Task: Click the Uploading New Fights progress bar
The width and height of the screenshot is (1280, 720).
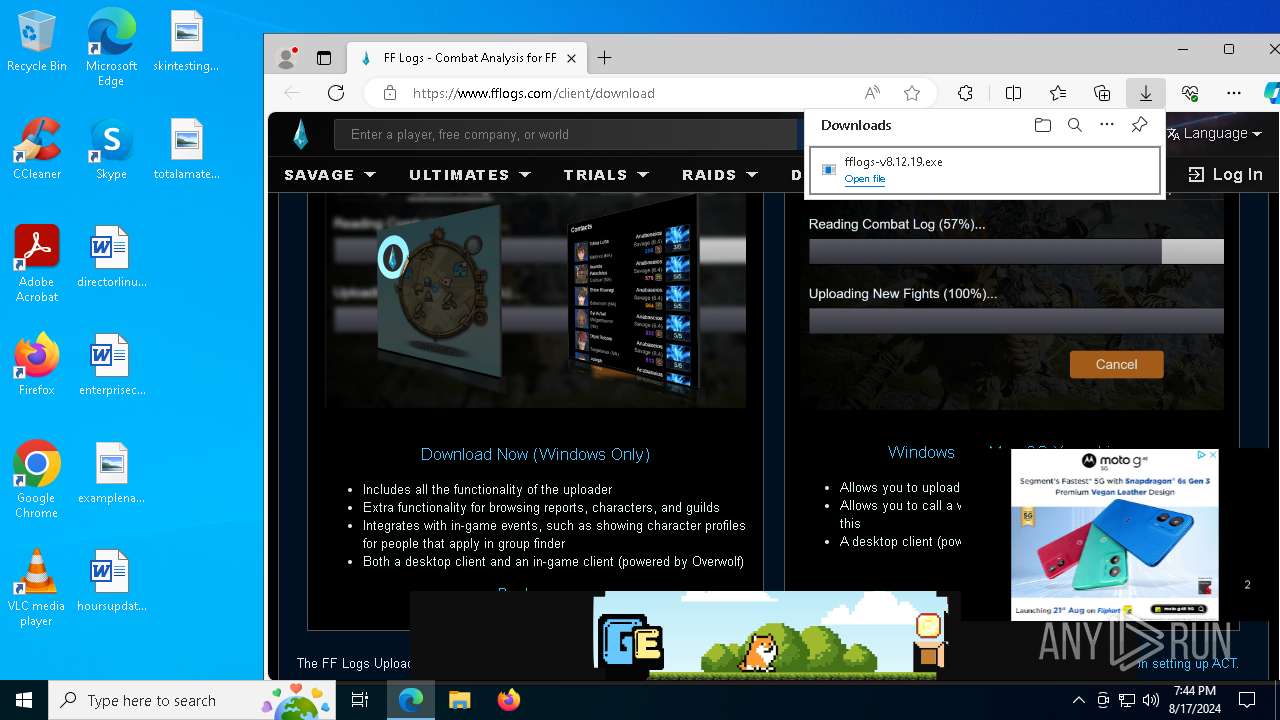Action: (1016, 320)
